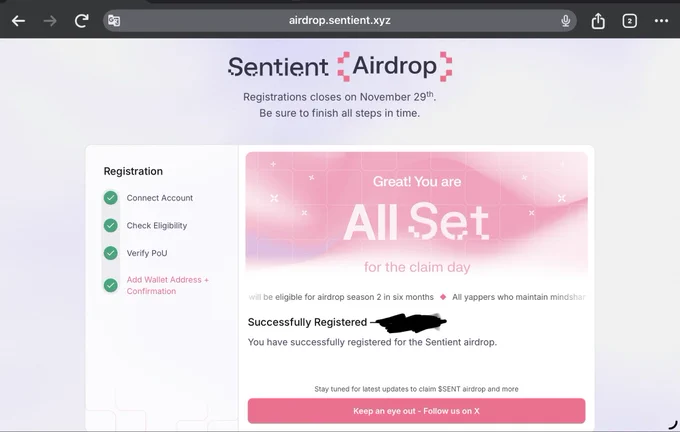Click the Verify PoU green checkmark
The width and height of the screenshot is (680, 432).
111,253
